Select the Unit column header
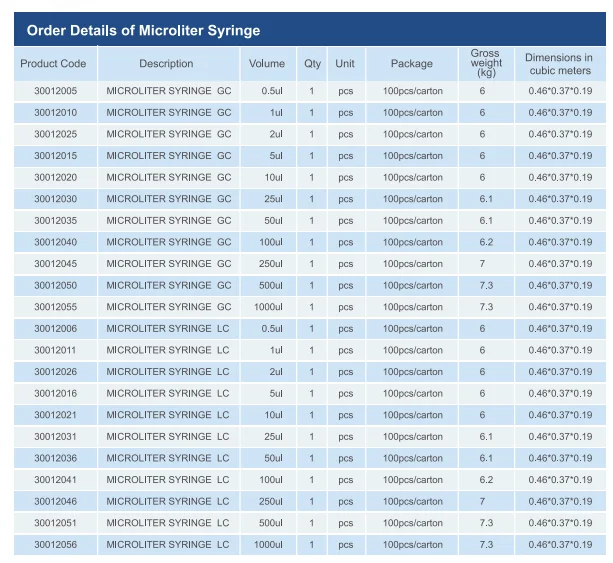Viewport: 613px width, 563px height. tap(345, 64)
